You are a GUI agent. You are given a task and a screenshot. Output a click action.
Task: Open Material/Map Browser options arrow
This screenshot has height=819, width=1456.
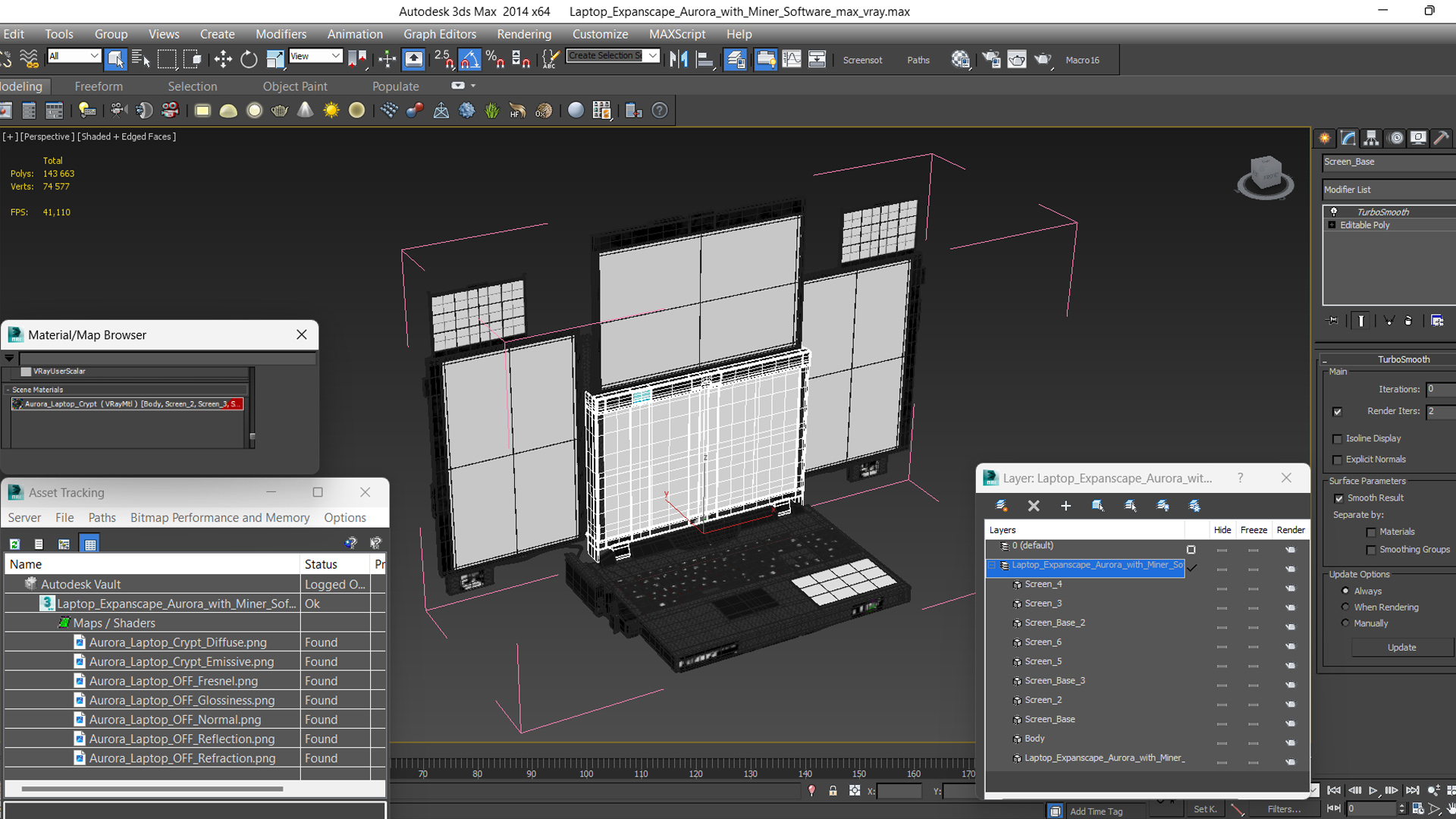point(9,358)
